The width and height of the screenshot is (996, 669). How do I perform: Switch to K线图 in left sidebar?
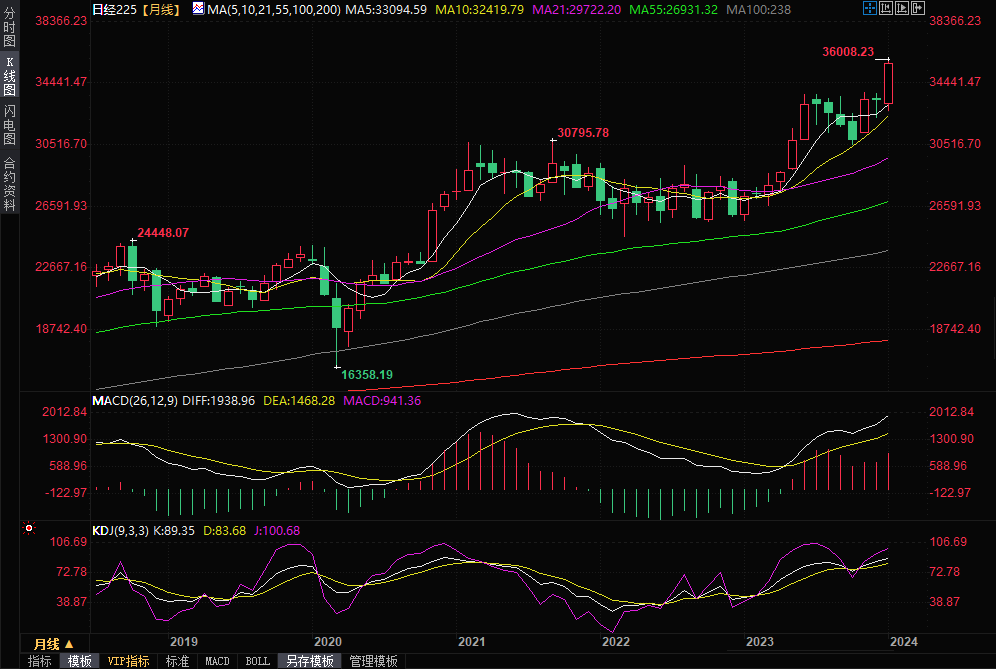click(9, 75)
